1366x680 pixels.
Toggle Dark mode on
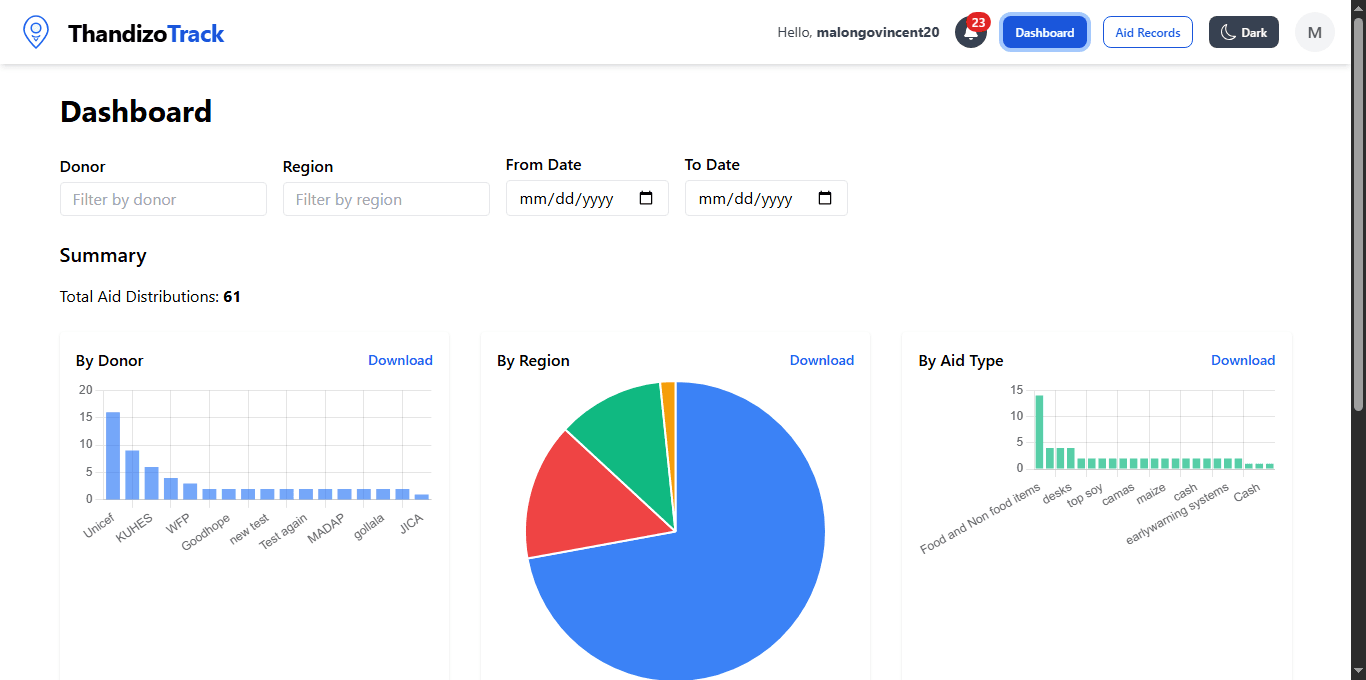[x=1244, y=31]
